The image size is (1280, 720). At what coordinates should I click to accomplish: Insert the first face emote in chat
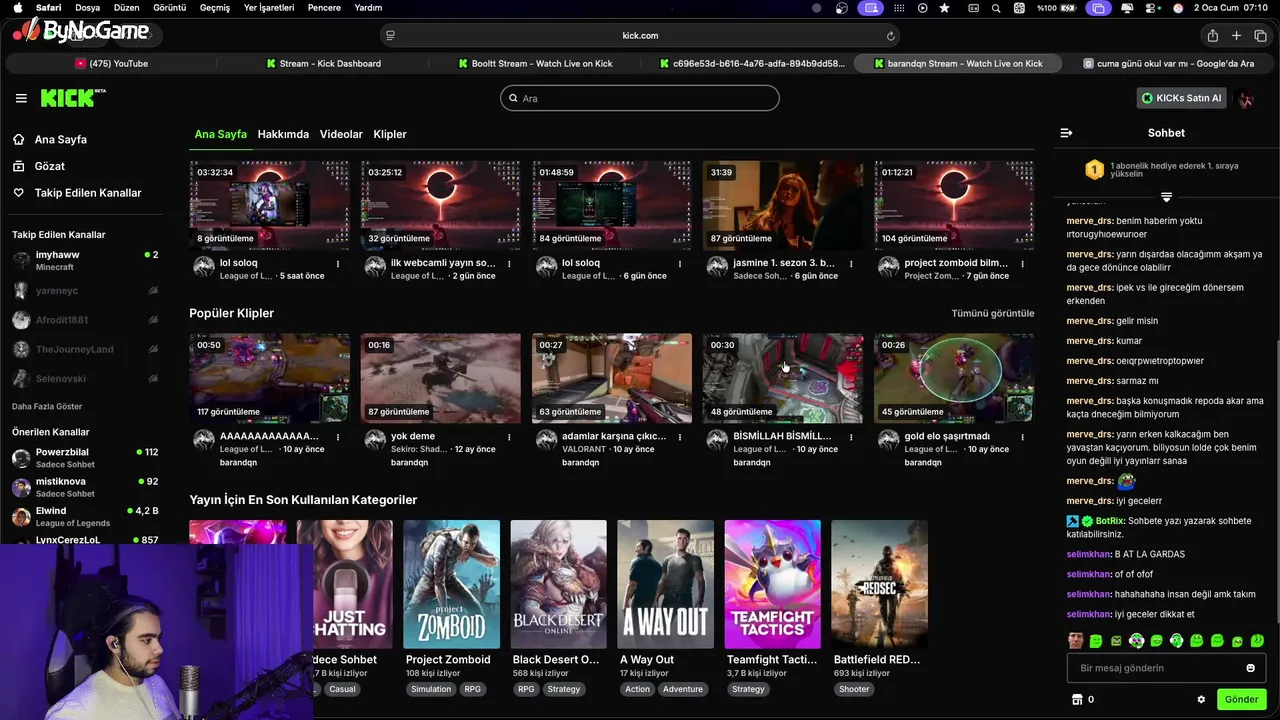tap(1076, 640)
